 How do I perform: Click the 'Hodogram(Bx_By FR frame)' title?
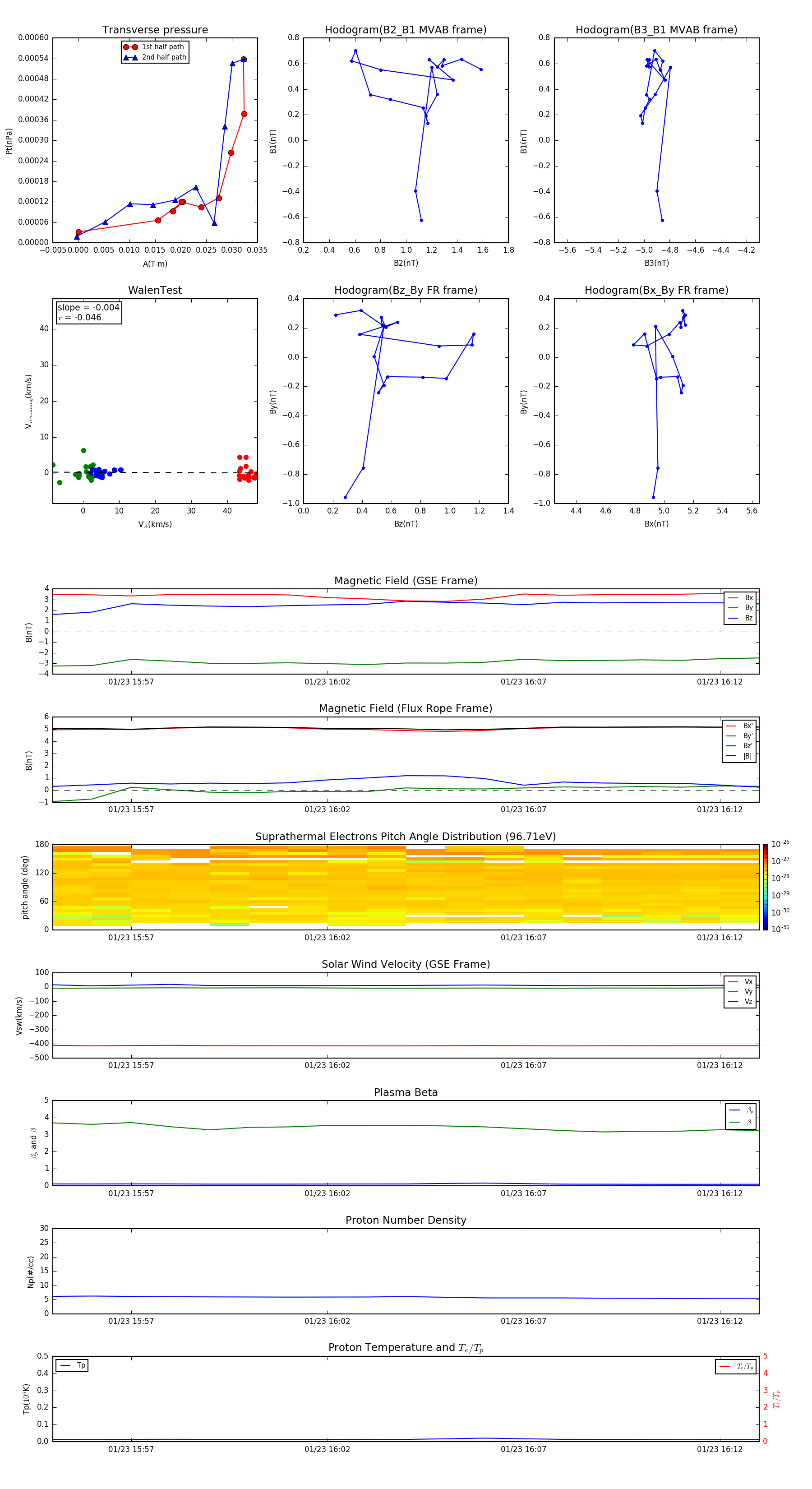(x=656, y=290)
